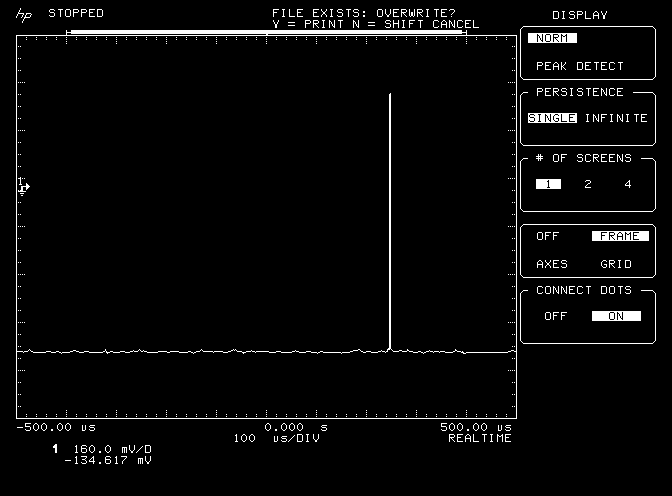
Task: Click the memory position bar above graph
Action: click(266, 32)
